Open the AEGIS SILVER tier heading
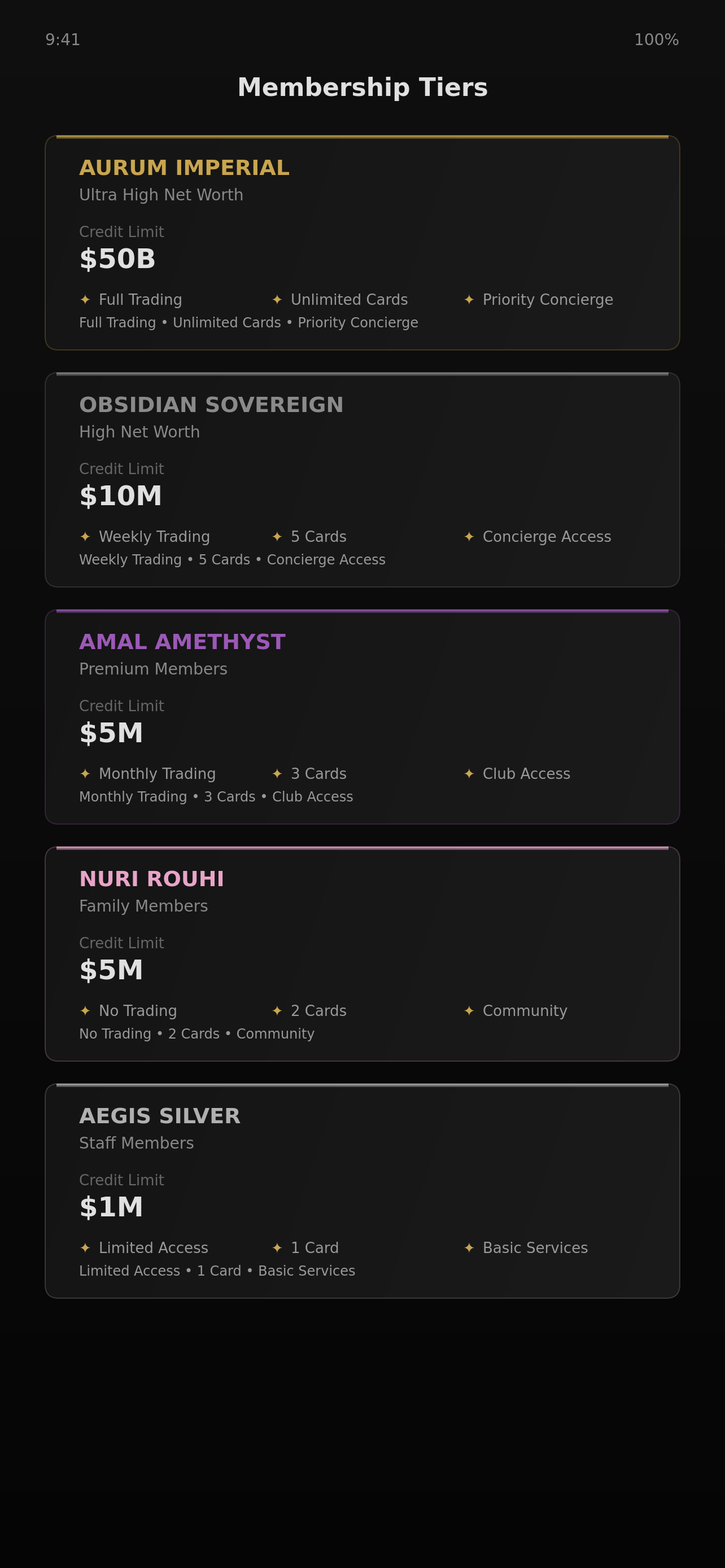Viewport: 725px width, 1568px height. click(159, 1116)
